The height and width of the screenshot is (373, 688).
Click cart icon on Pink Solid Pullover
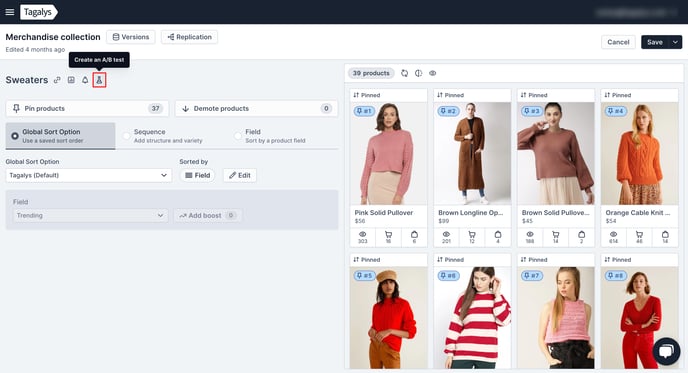coord(388,234)
